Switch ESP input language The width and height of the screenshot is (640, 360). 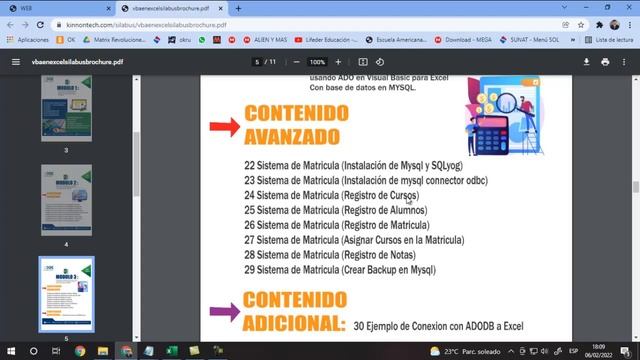[573, 351]
